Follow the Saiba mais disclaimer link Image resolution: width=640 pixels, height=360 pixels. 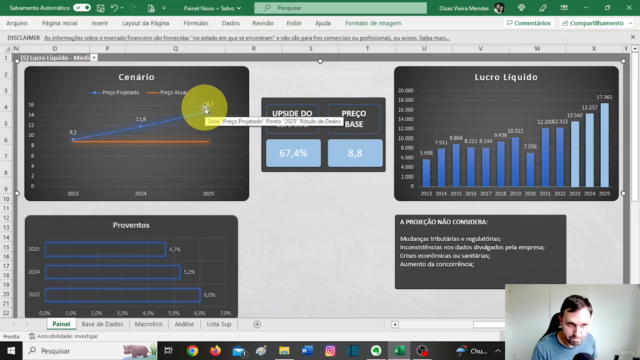click(x=435, y=38)
